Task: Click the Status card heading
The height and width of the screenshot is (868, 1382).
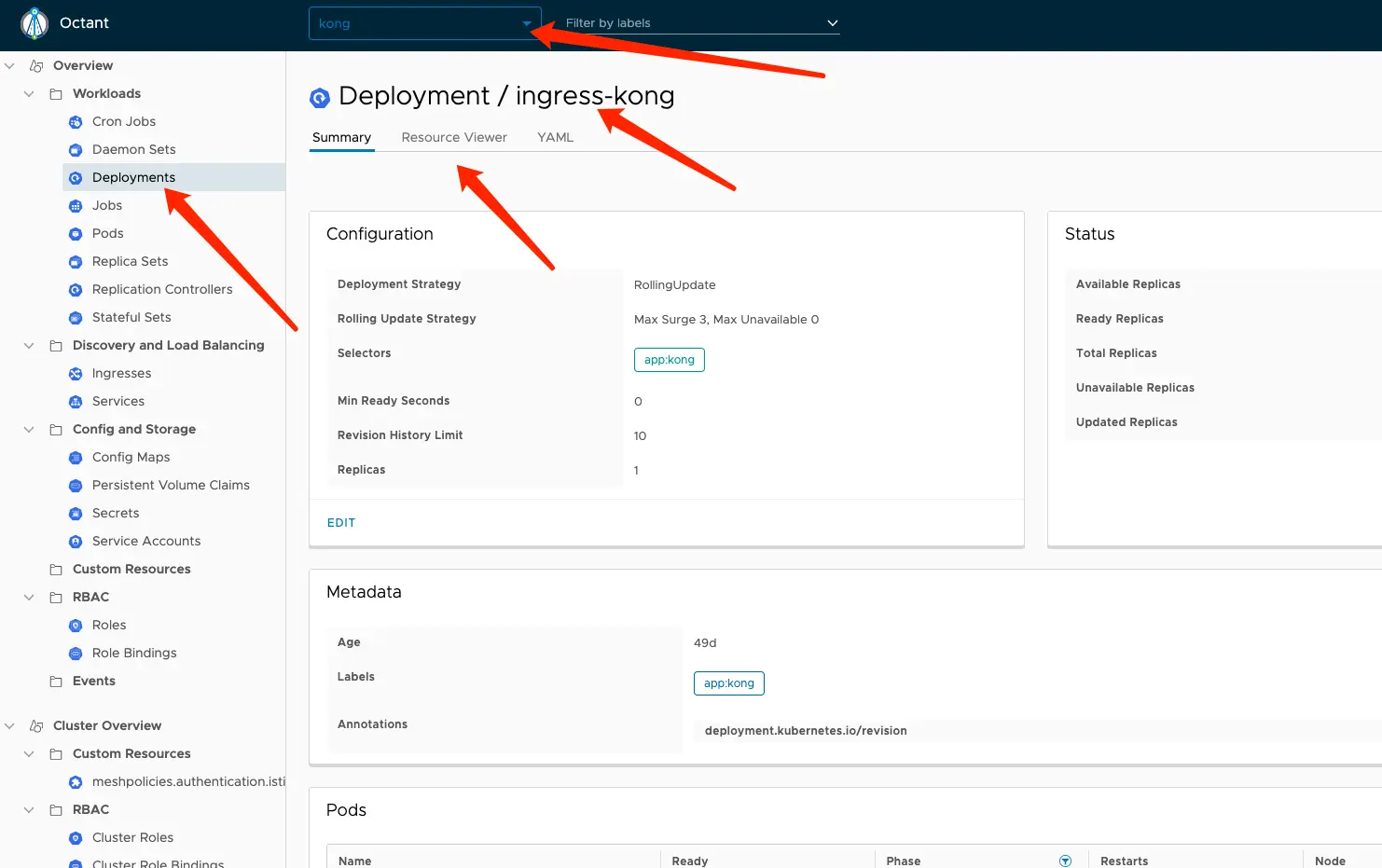Action: [1089, 234]
